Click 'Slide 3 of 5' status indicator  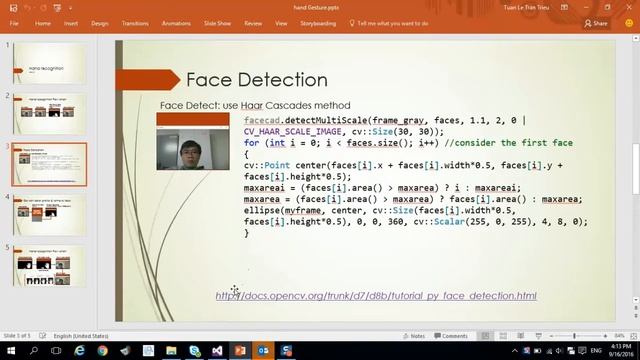[x=17, y=336]
